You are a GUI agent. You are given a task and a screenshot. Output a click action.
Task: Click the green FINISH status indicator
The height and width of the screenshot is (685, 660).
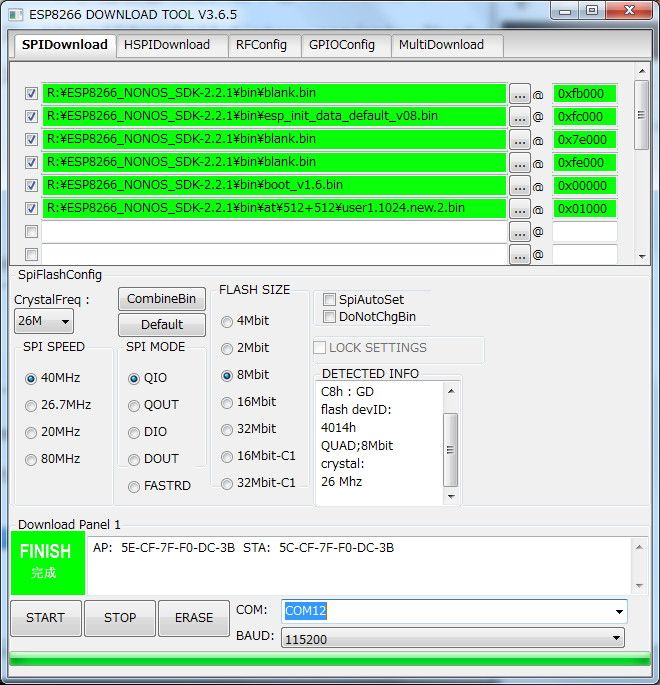click(48, 563)
